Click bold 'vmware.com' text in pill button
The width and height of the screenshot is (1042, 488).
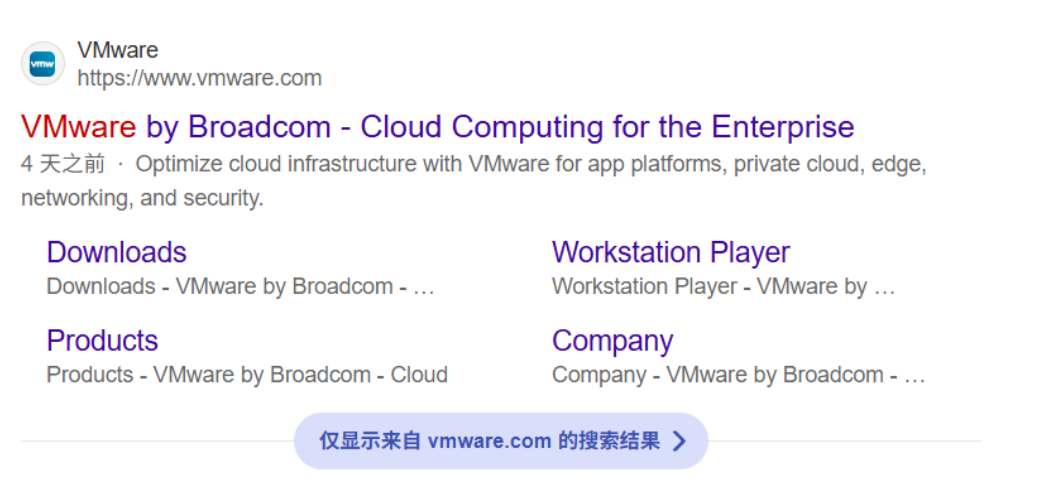489,441
